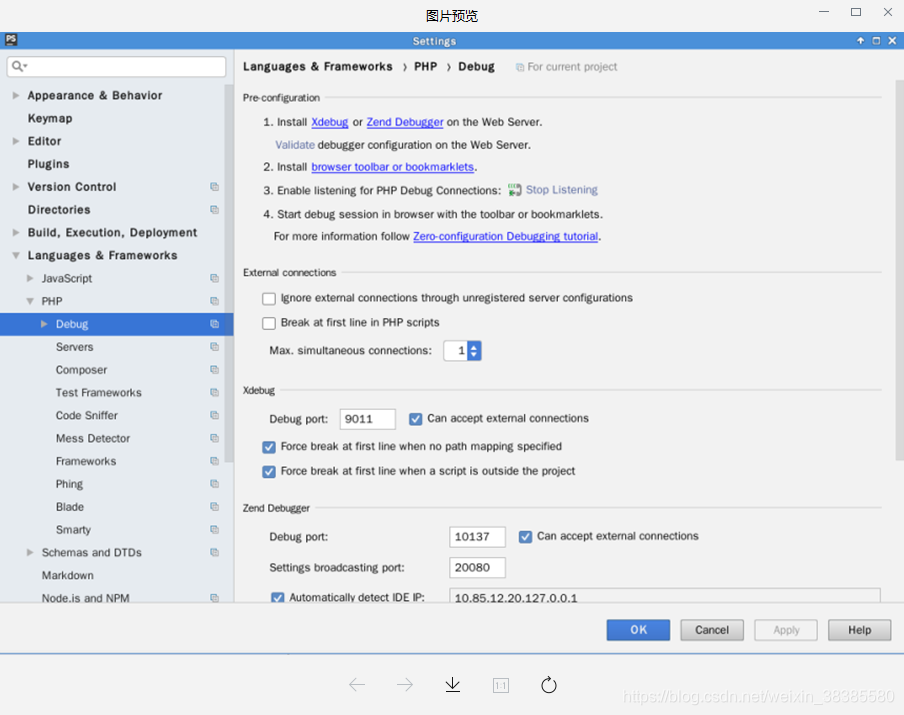
Task: Click the previous image arrow in the preview toolbar
Action: (357, 684)
